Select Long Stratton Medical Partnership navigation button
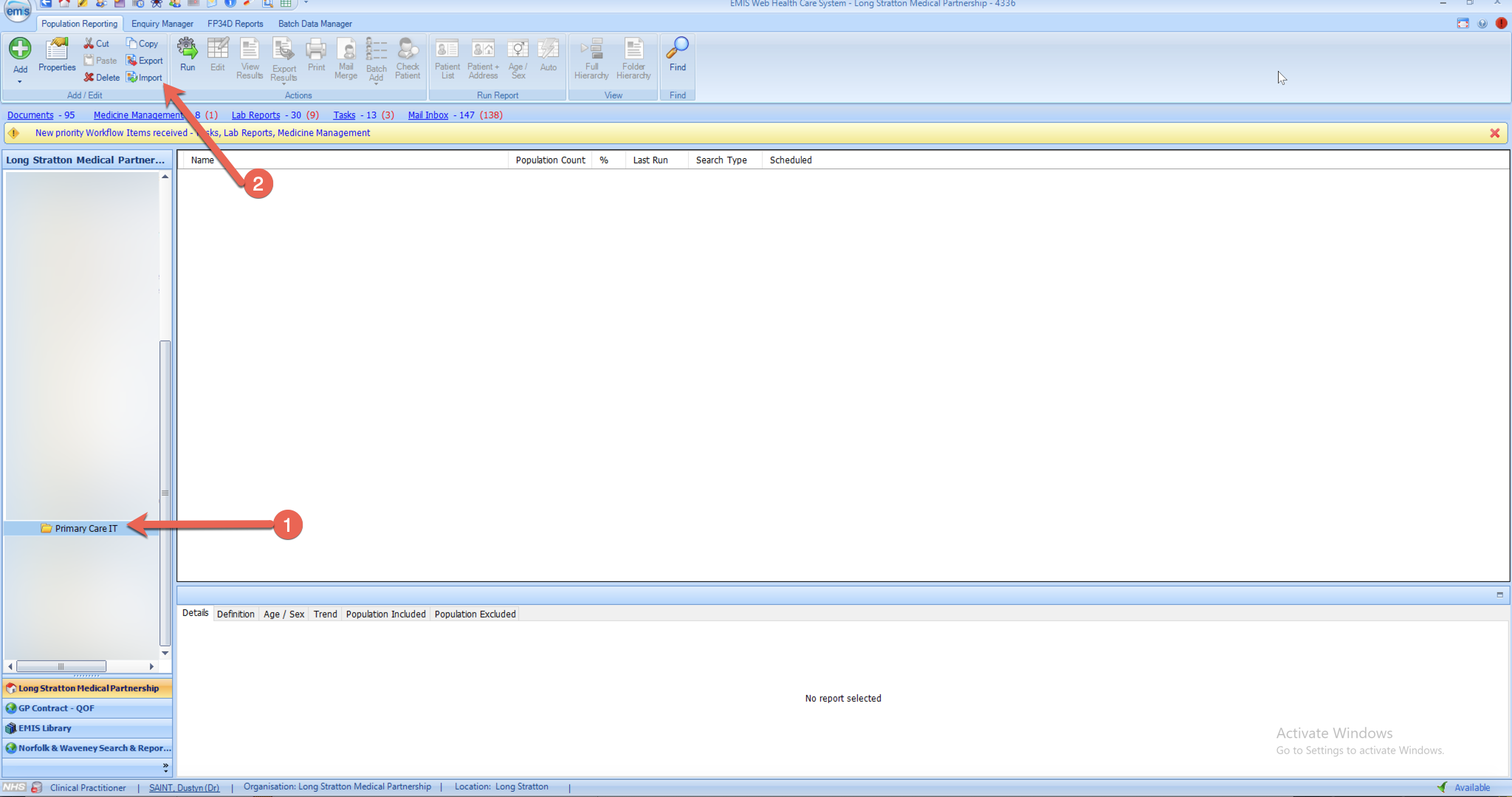Viewport: 1512px width, 797px height. (87, 688)
